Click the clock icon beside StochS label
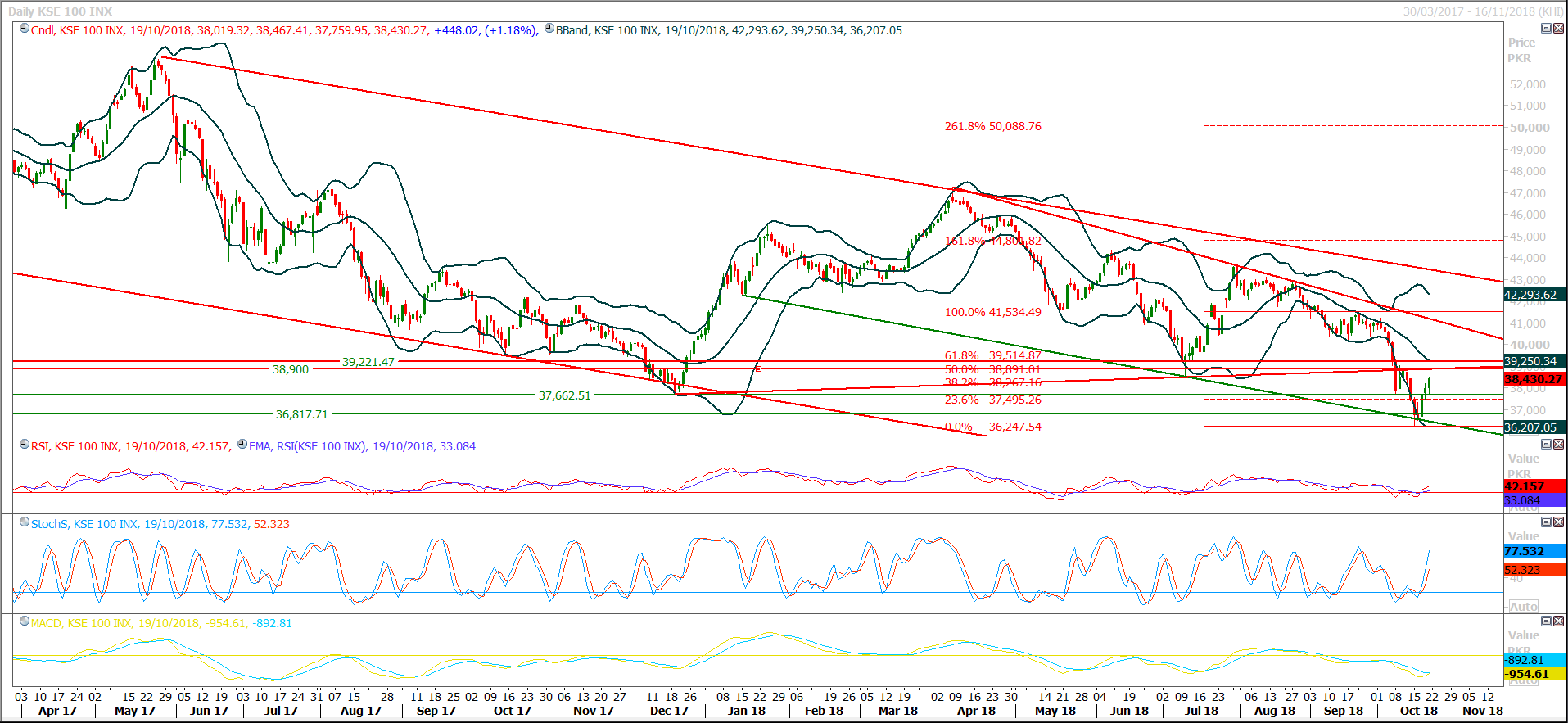The width and height of the screenshot is (1568, 723). click(x=25, y=522)
